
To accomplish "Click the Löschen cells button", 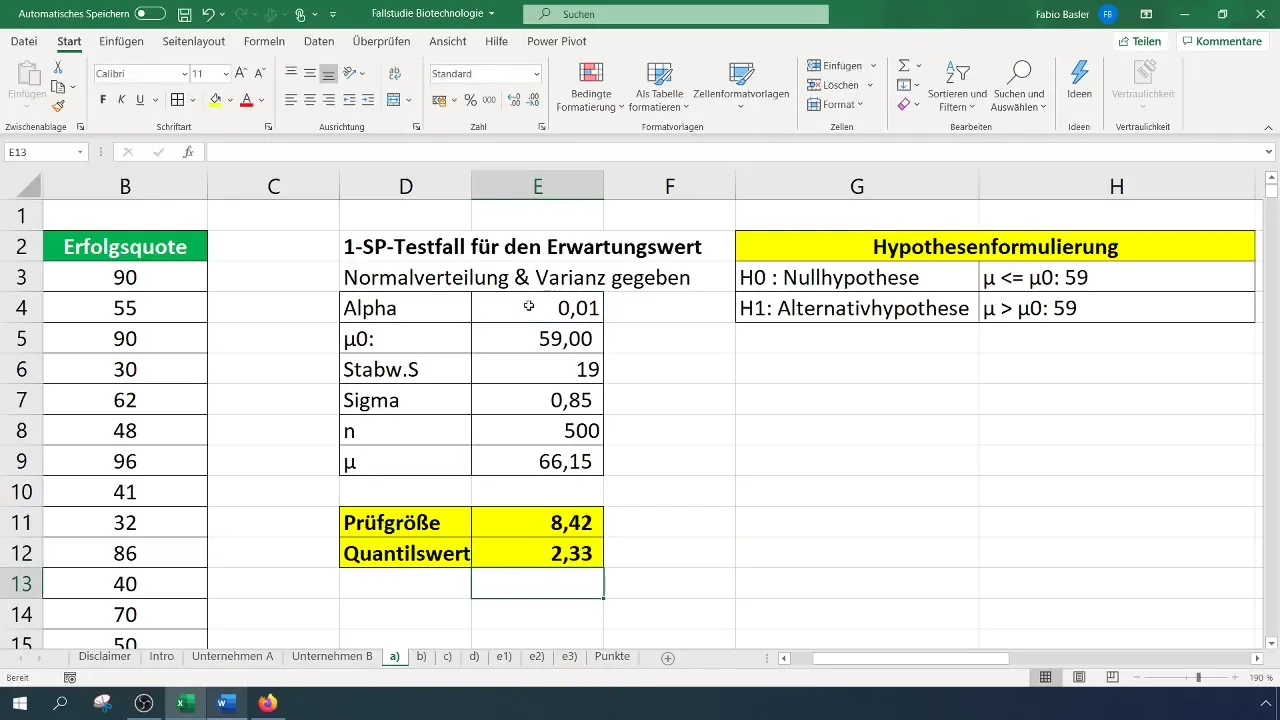I will (841, 85).
